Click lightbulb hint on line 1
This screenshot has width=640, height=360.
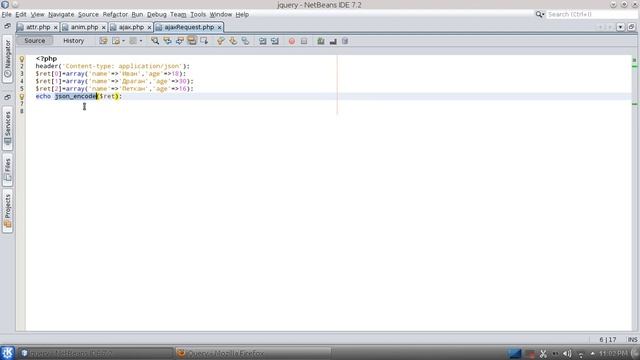pos(22,59)
